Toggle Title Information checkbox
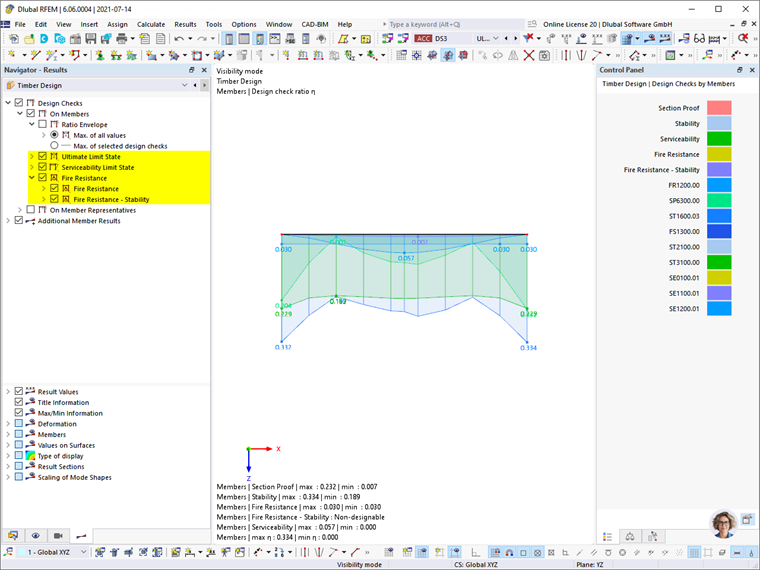 [x=19, y=402]
